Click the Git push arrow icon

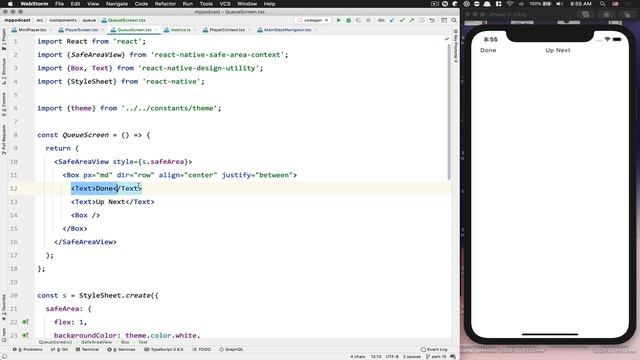(x=411, y=20)
